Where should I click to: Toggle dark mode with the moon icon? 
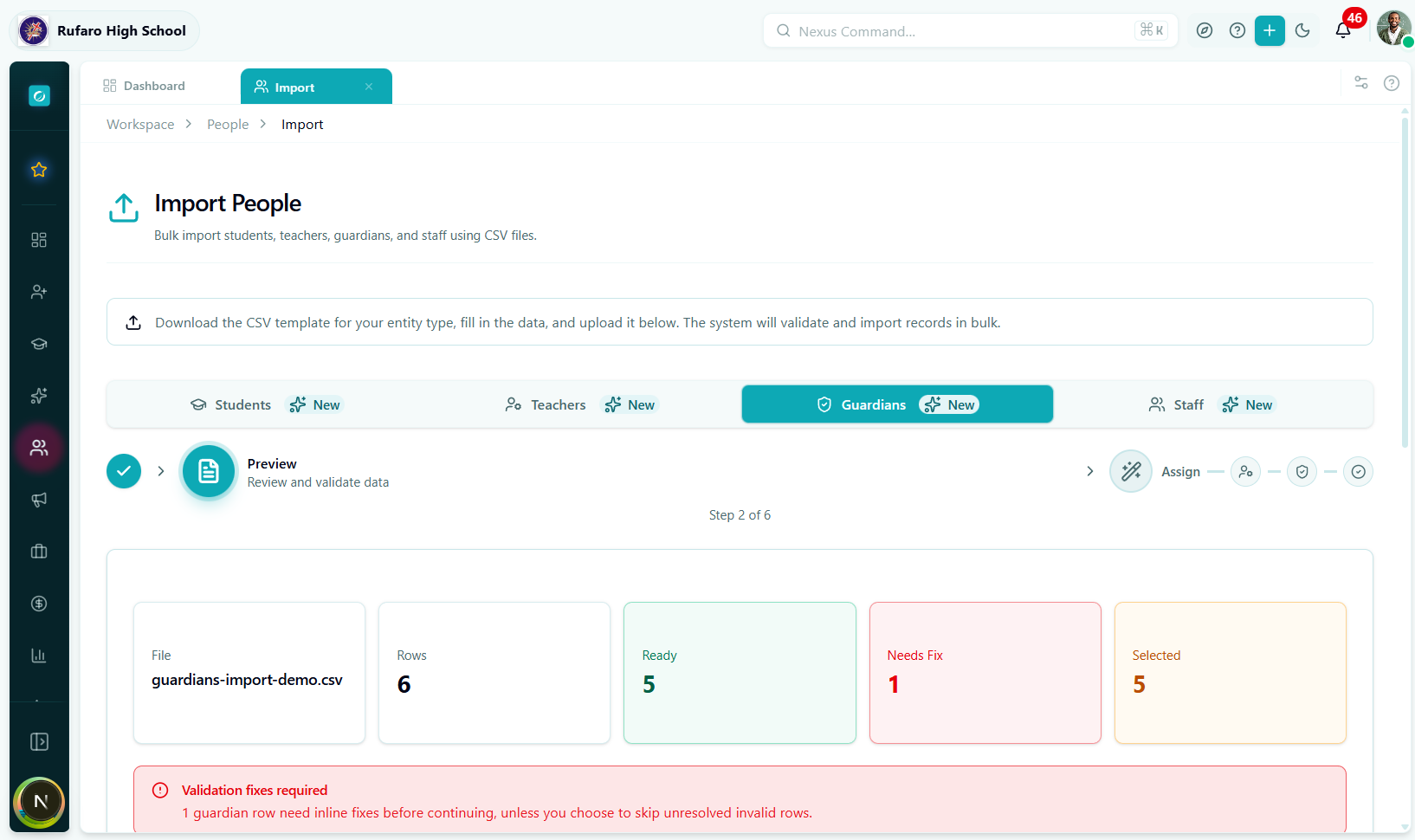(x=1302, y=31)
